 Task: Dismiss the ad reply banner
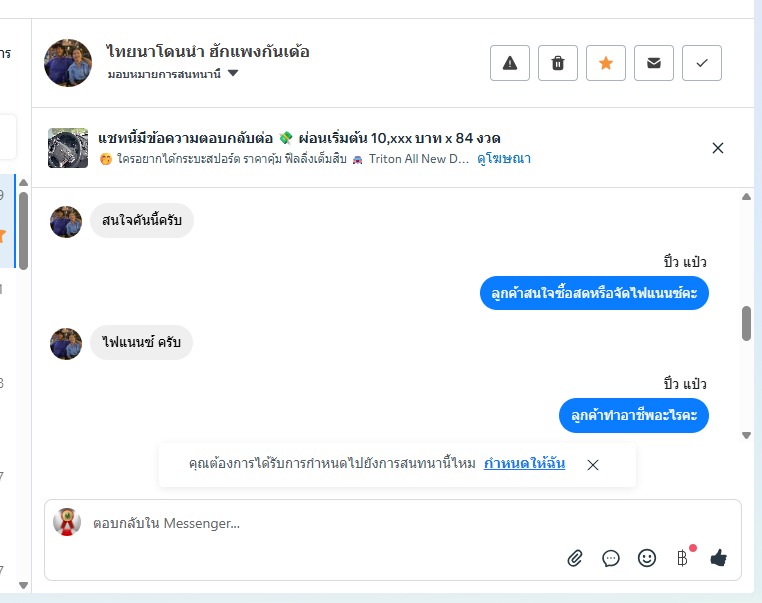(717, 148)
